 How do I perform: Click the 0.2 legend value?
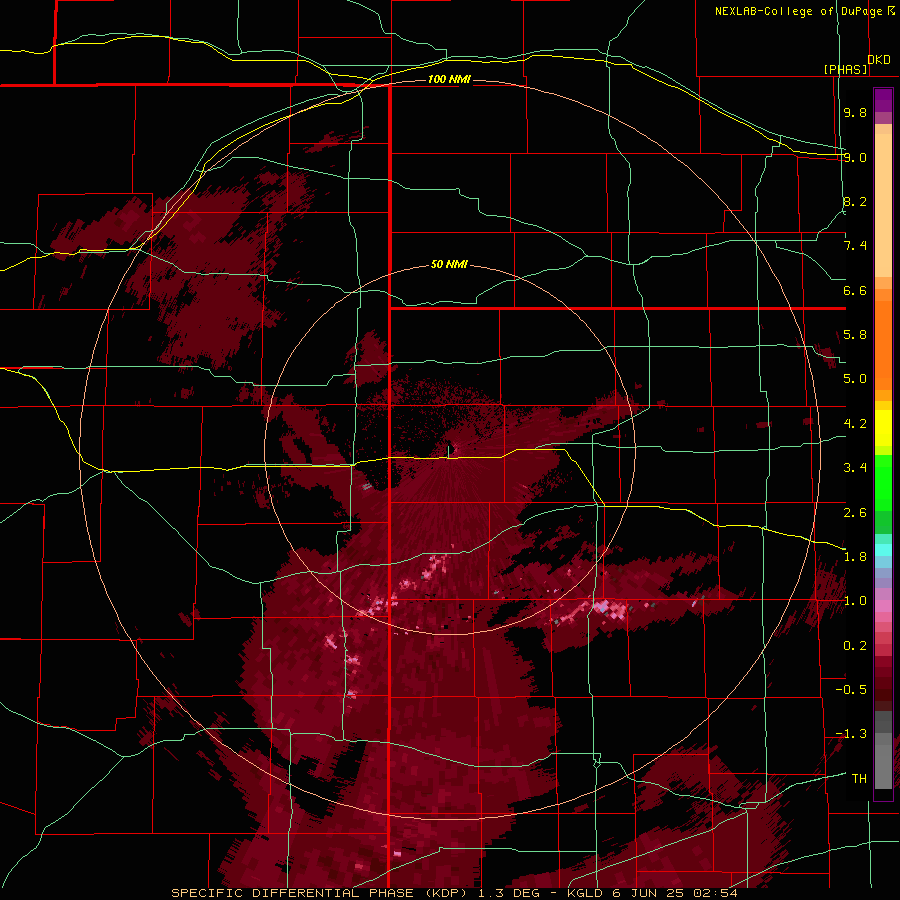pos(855,646)
